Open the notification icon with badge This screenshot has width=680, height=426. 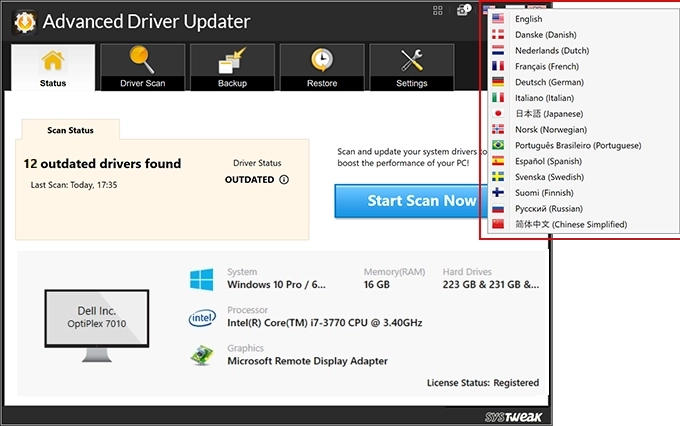[x=464, y=10]
